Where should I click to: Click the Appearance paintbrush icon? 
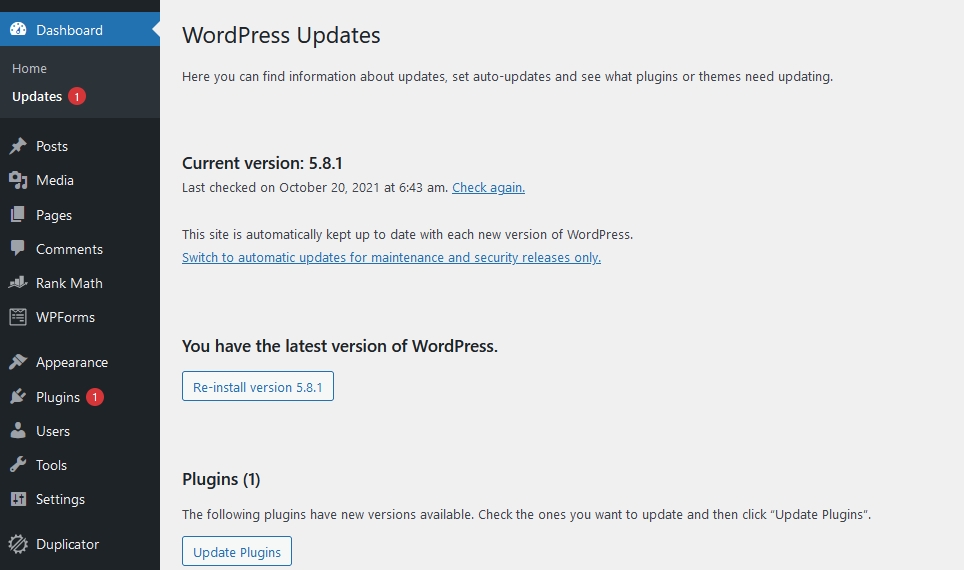(18, 362)
